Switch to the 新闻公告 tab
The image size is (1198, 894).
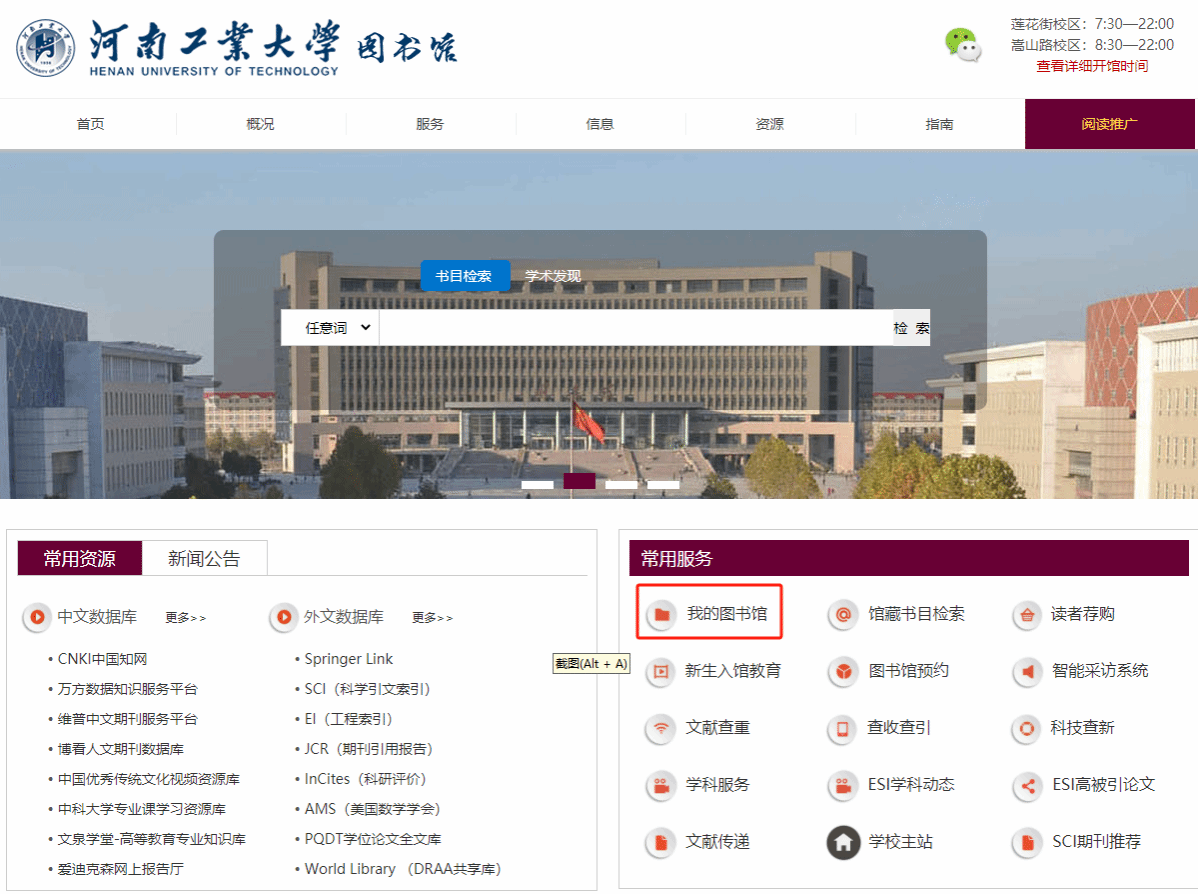tap(204, 559)
